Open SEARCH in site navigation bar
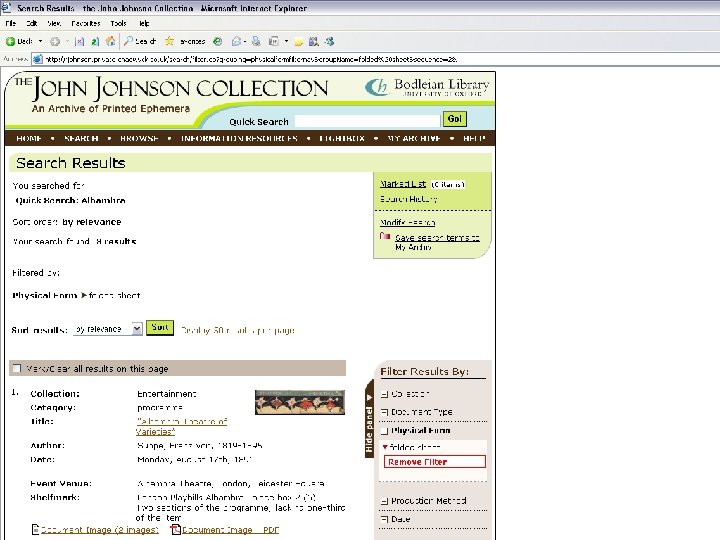Viewport: 720px width, 540px height. pyautogui.click(x=81, y=138)
